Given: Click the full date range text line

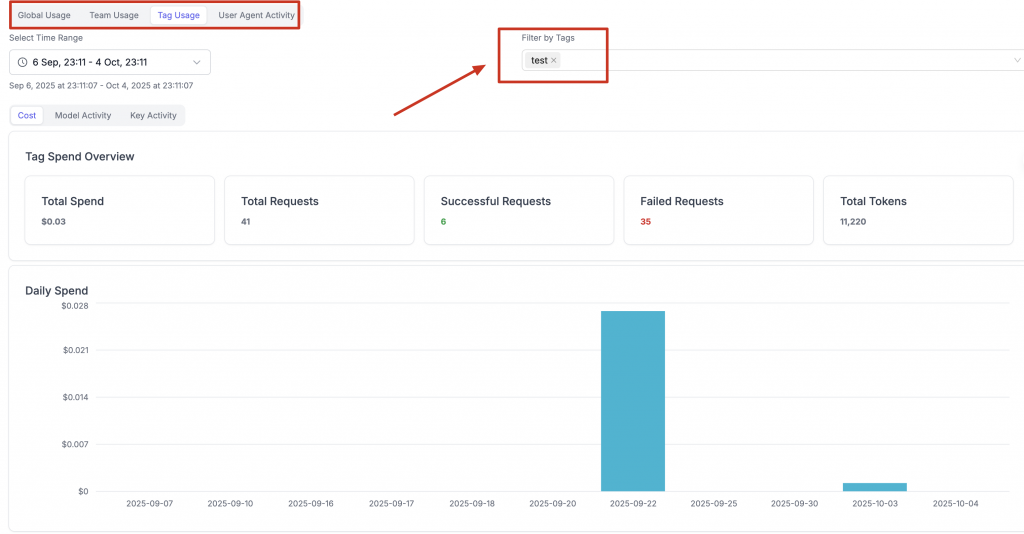Looking at the screenshot, I should [101, 86].
